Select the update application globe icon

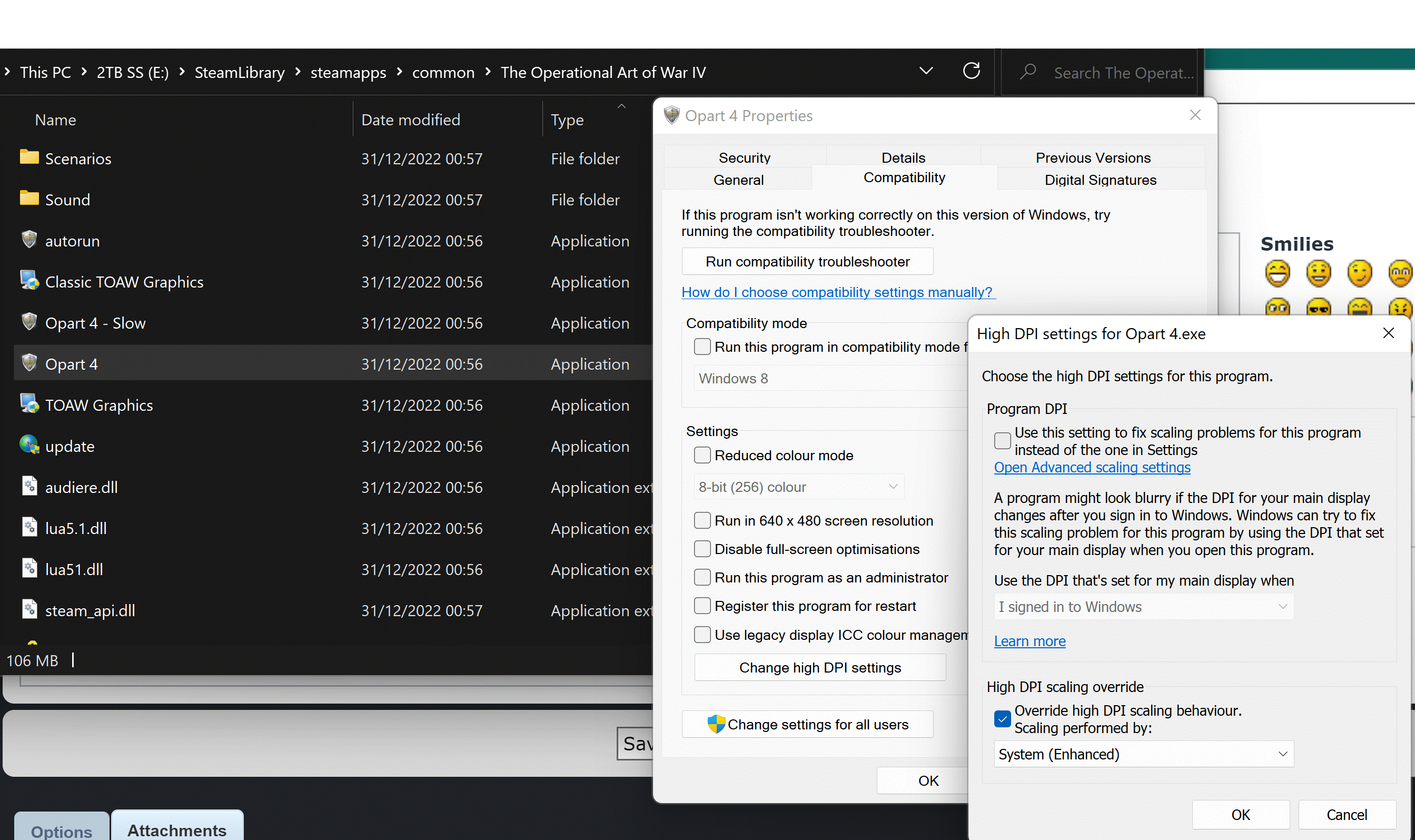click(x=30, y=446)
